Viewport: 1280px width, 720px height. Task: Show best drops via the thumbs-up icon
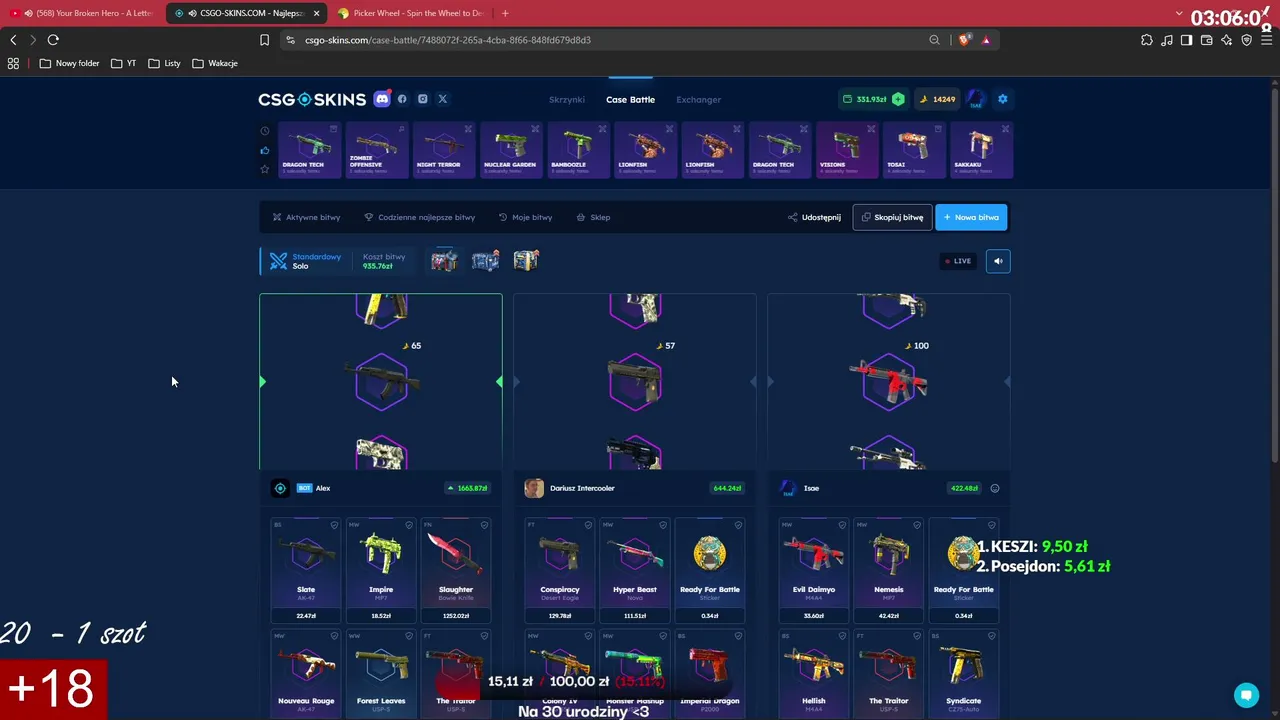265,150
